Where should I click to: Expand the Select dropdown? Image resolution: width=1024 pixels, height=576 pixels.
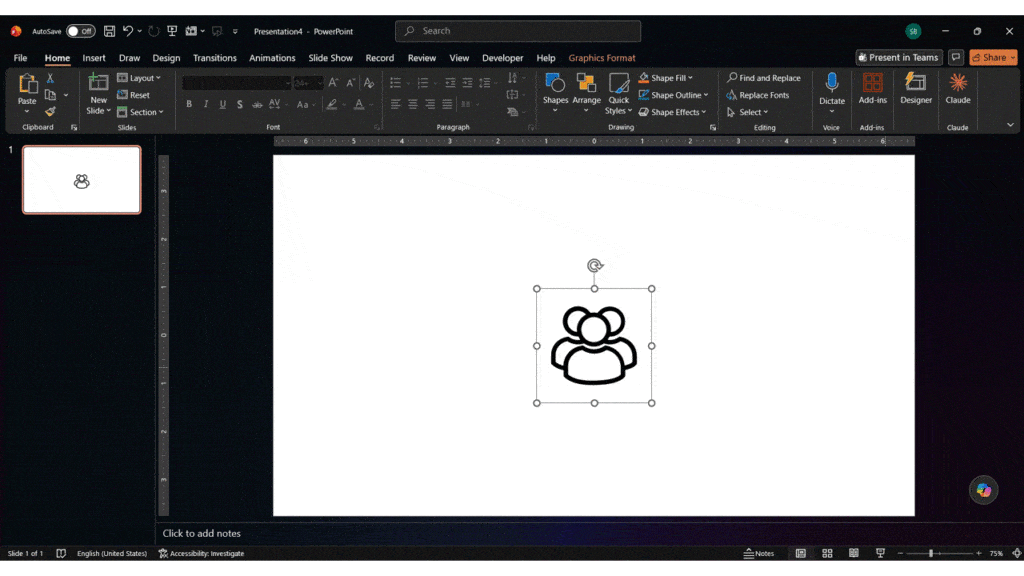coord(748,112)
